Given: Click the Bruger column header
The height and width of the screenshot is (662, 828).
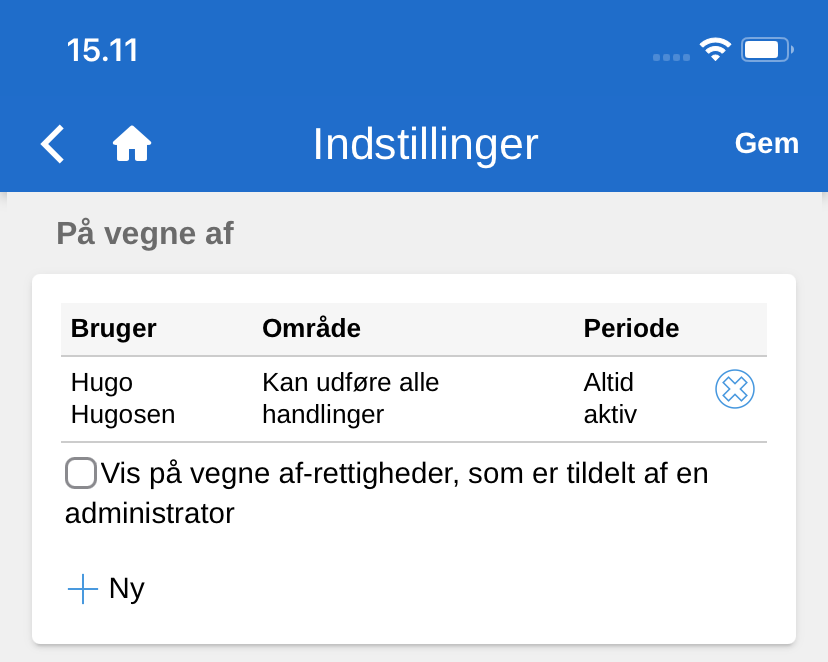Looking at the screenshot, I should [114, 328].
